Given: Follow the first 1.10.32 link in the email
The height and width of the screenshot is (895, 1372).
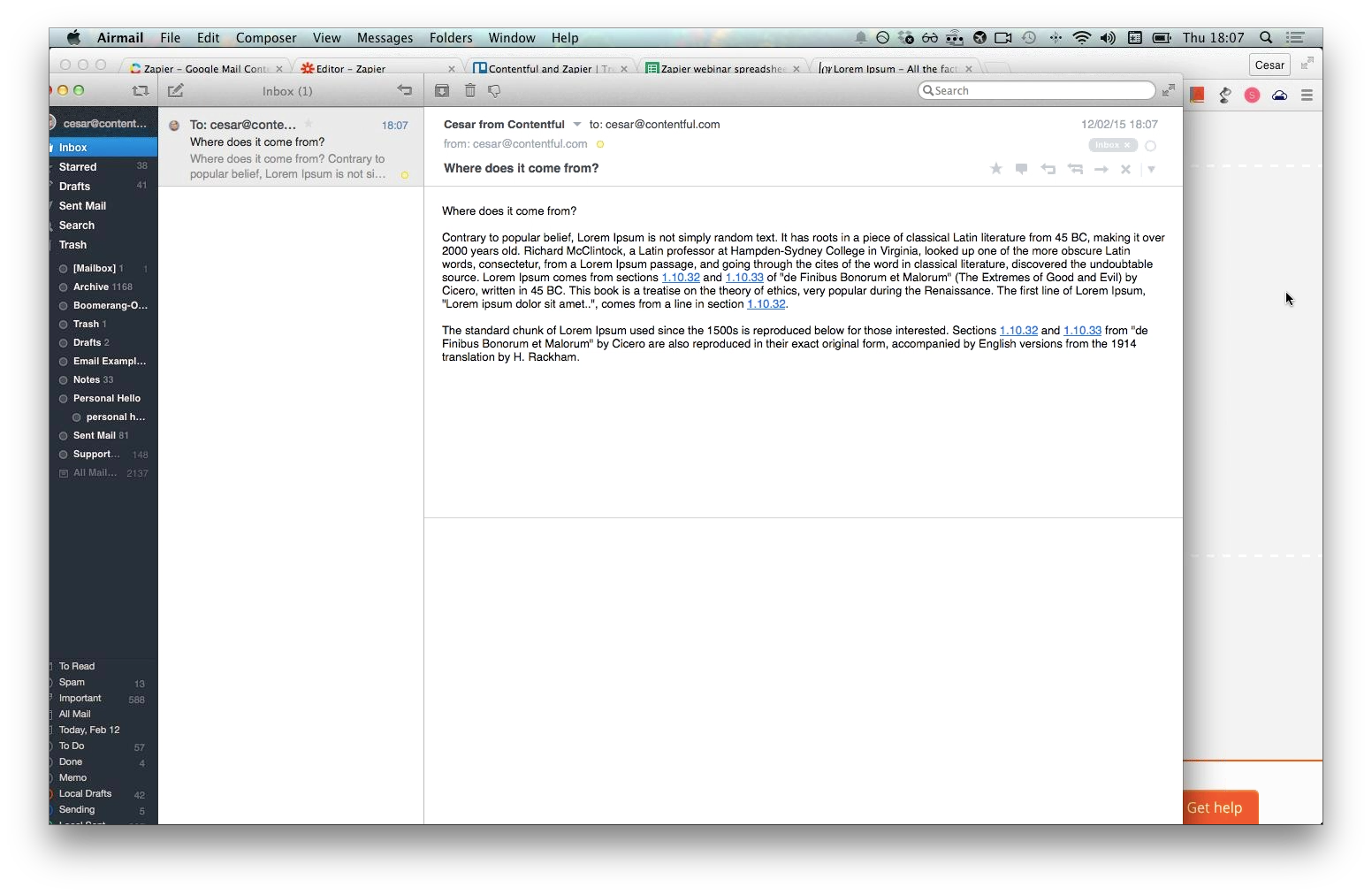Looking at the screenshot, I should (x=681, y=277).
